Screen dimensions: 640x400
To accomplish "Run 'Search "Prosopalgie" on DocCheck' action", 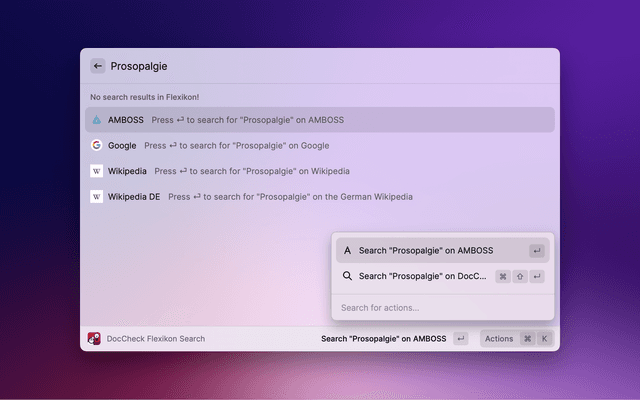I will pos(422,276).
